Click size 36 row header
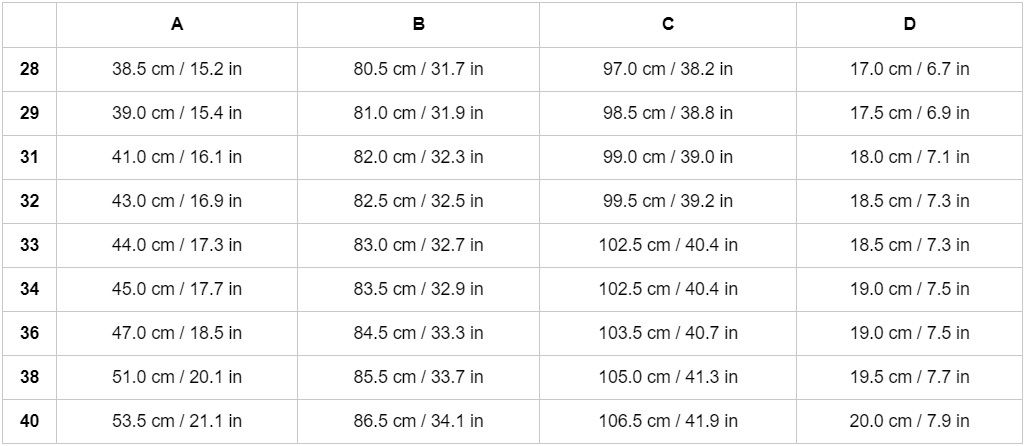Screen dimensions: 1025x446 tap(30, 333)
